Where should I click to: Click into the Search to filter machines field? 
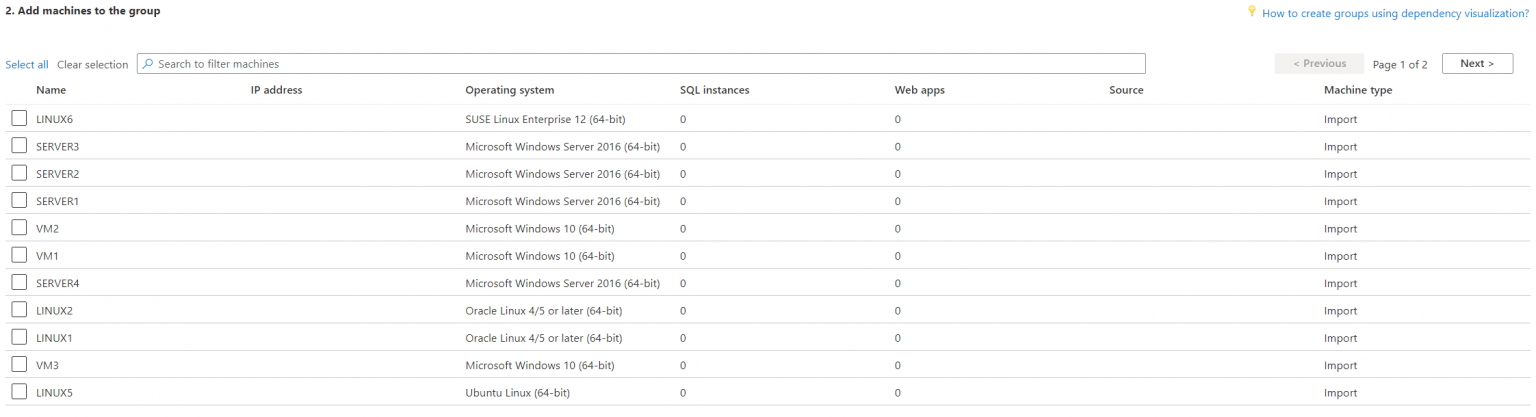(640, 64)
